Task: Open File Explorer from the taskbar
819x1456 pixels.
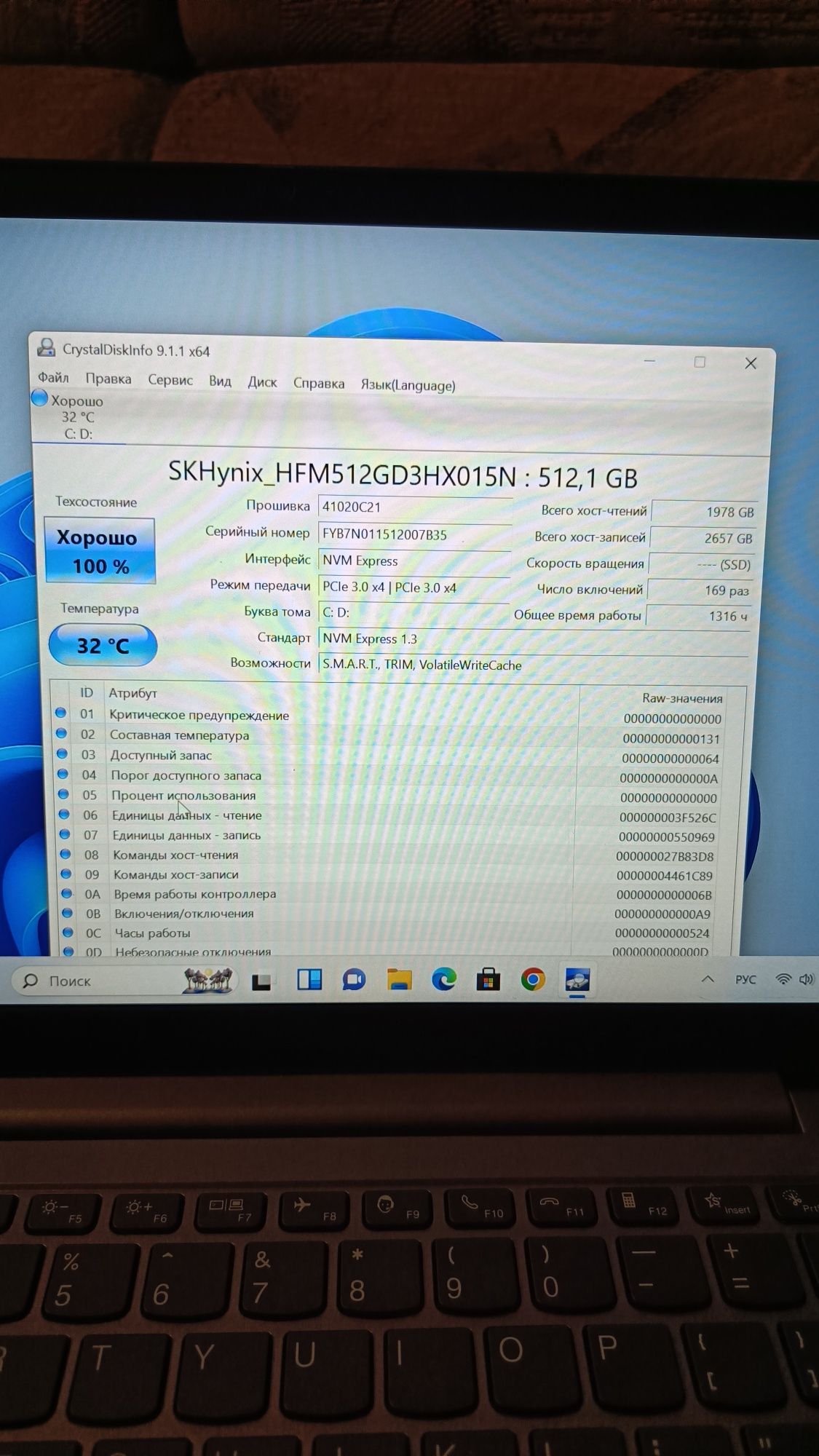Action: point(399,980)
